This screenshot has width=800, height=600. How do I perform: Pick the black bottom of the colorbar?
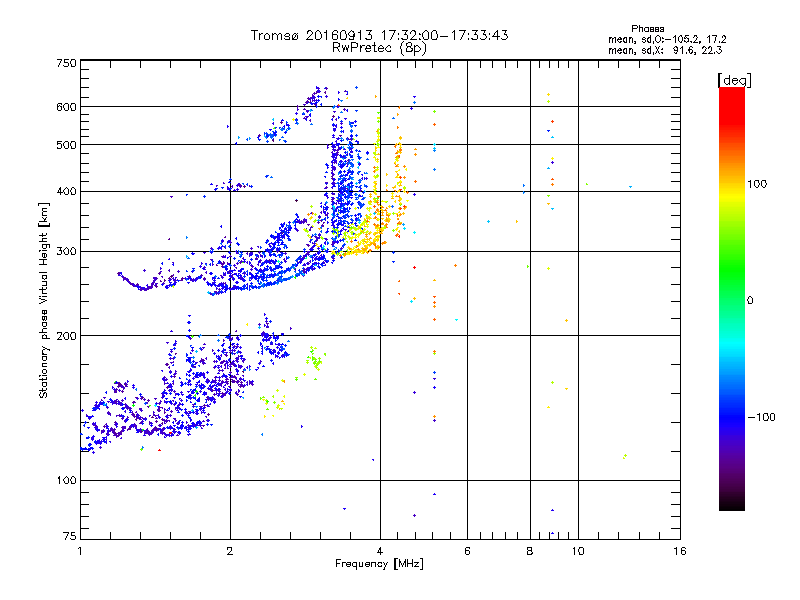[731, 506]
